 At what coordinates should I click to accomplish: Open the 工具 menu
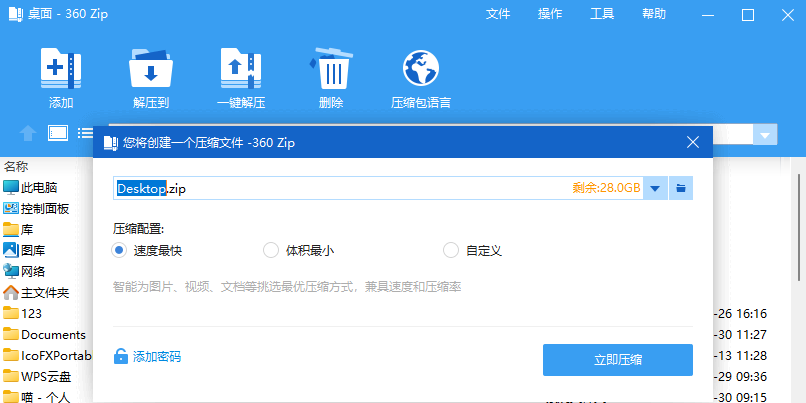pyautogui.click(x=602, y=14)
